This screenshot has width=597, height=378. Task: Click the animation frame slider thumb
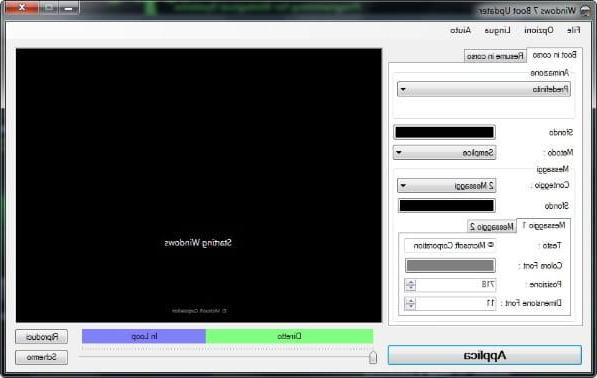pos(373,357)
